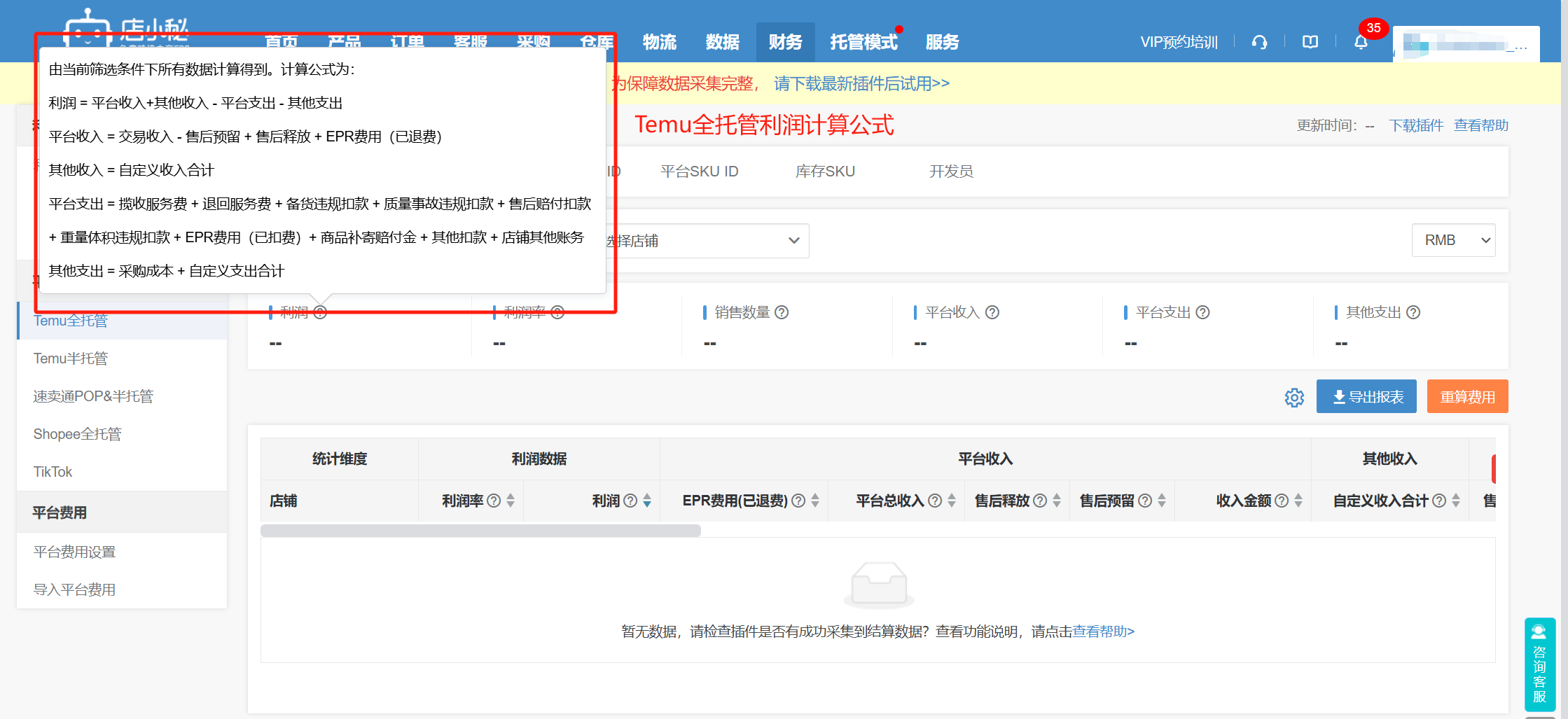This screenshot has width=1568, height=719.
Task: Open the 物流 top menu
Action: (x=659, y=42)
